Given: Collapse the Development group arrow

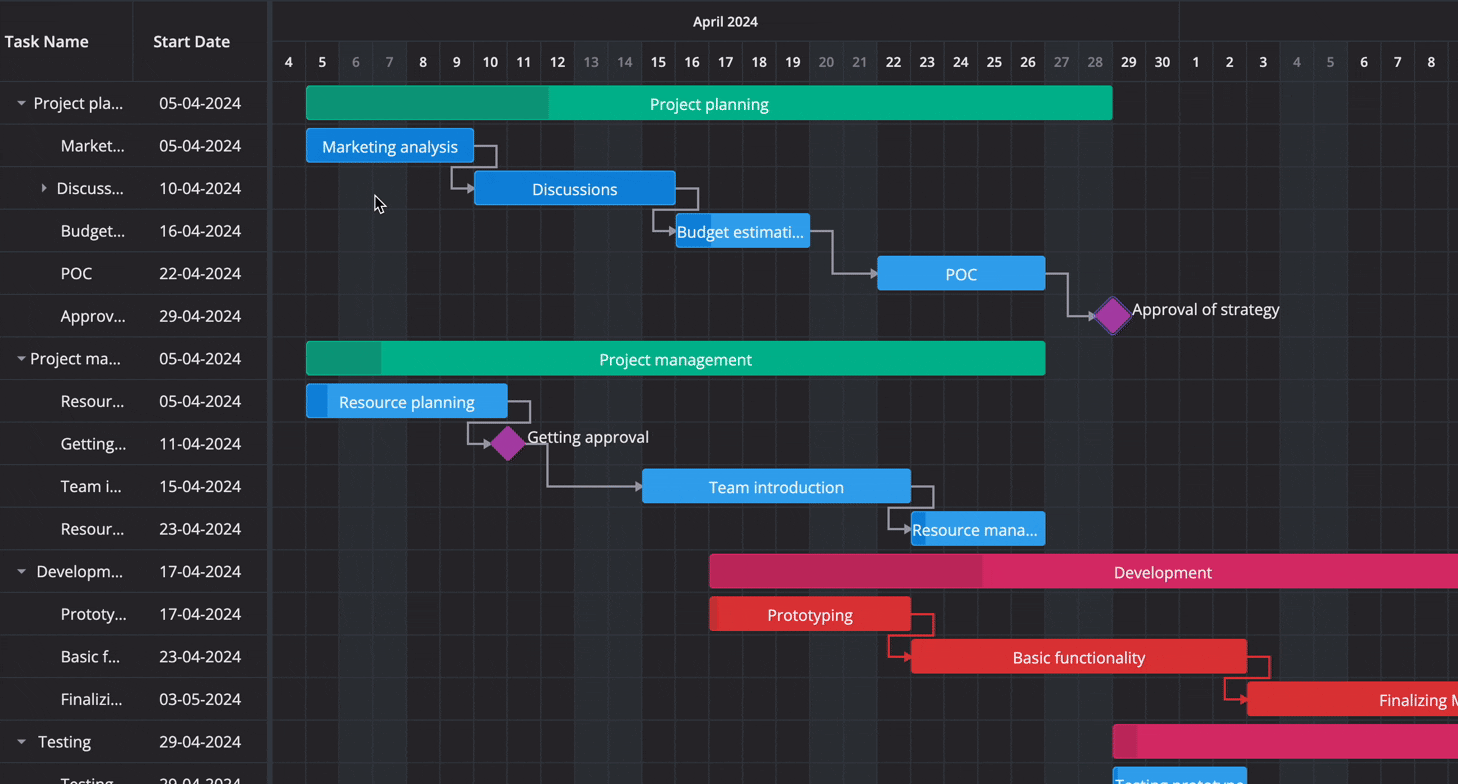Looking at the screenshot, I should pyautogui.click(x=21, y=572).
